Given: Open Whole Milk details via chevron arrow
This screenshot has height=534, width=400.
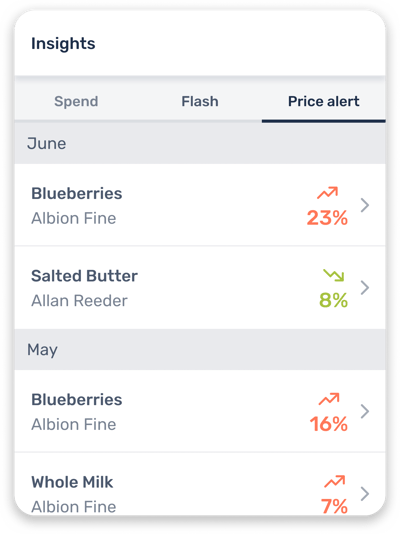Looking at the screenshot, I should coord(365,494).
